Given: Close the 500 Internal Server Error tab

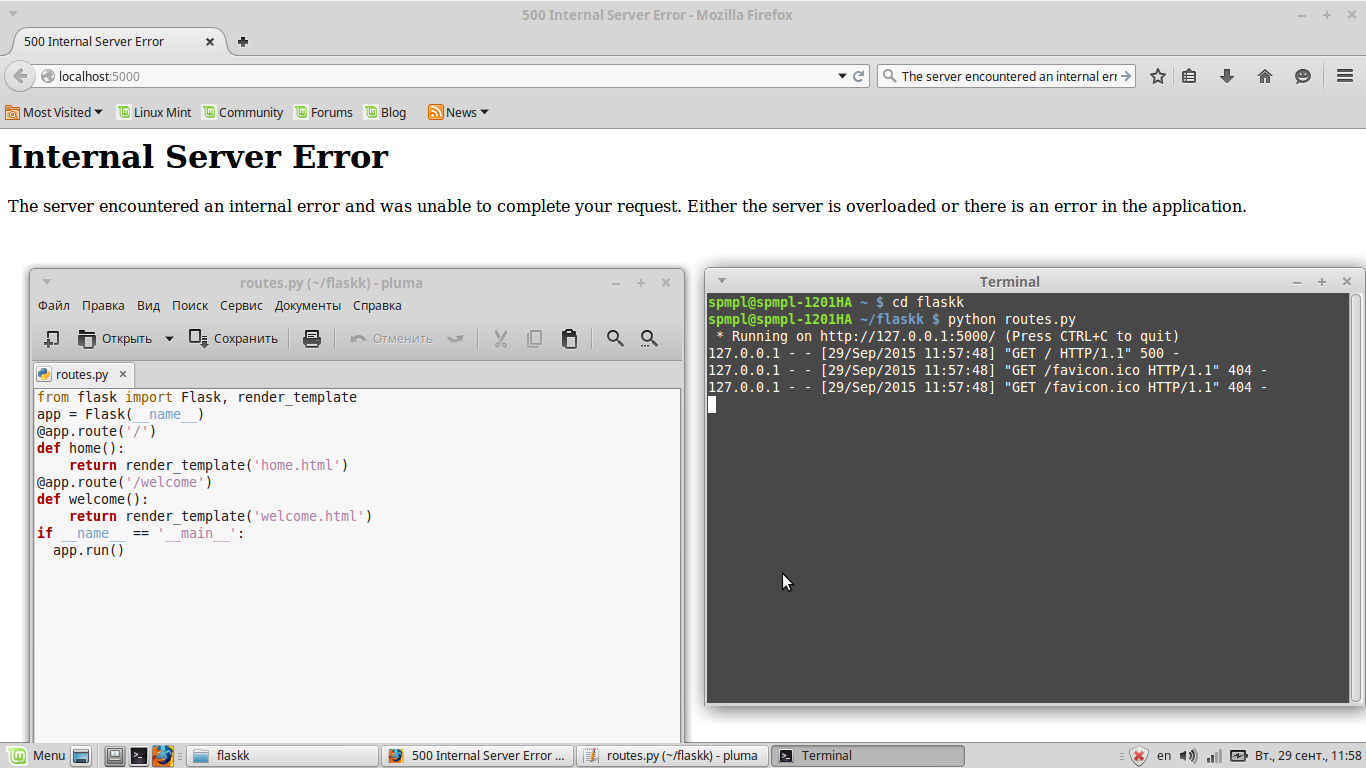Looking at the screenshot, I should [x=210, y=42].
